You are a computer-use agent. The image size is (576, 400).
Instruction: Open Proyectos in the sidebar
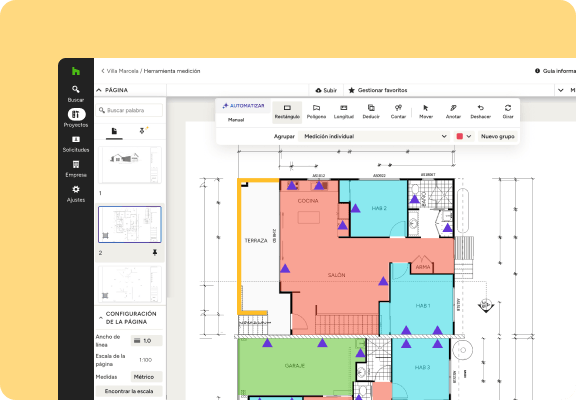coord(76,118)
